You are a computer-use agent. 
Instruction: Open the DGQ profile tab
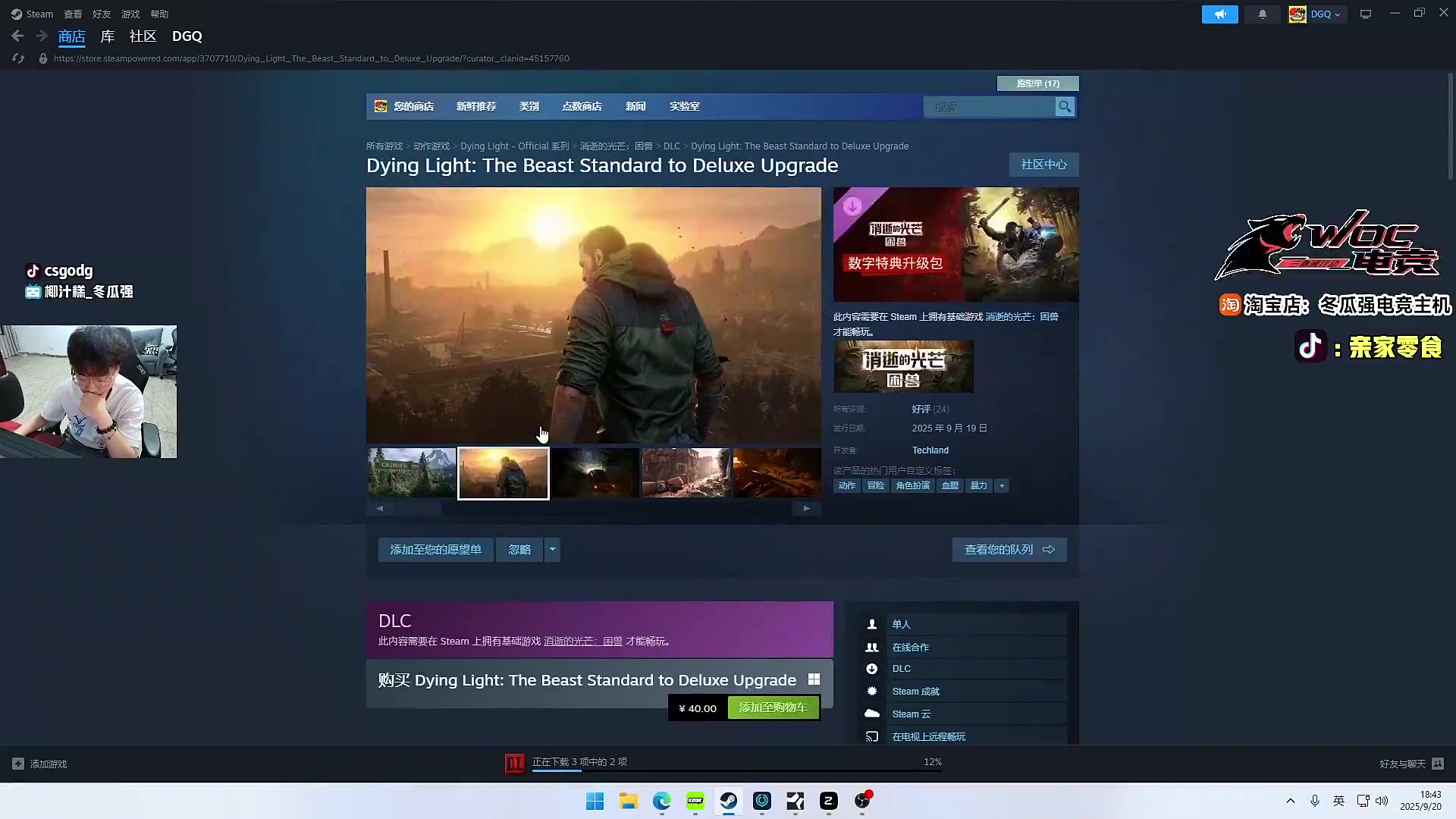pos(187,36)
